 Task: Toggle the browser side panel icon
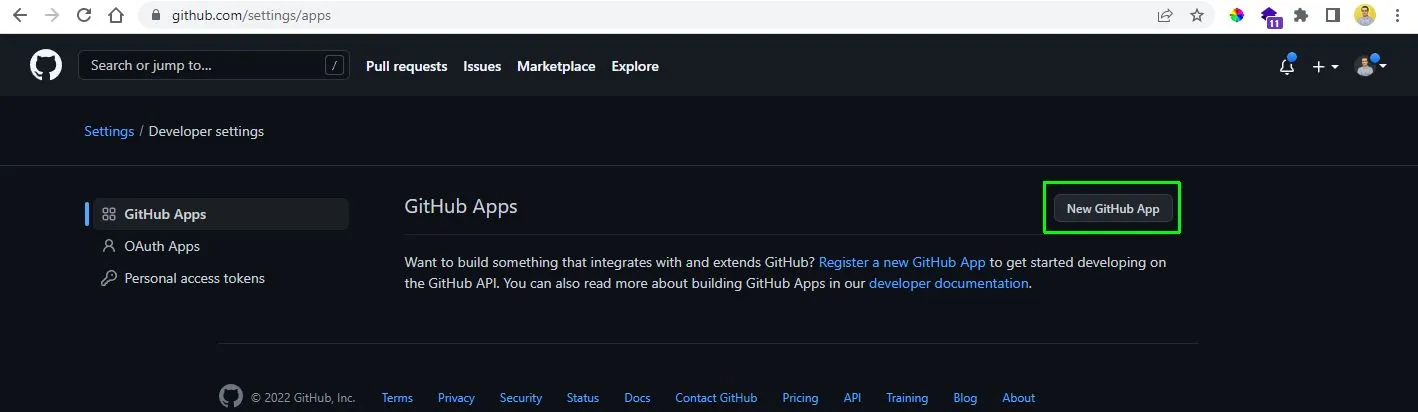pyautogui.click(x=1333, y=16)
